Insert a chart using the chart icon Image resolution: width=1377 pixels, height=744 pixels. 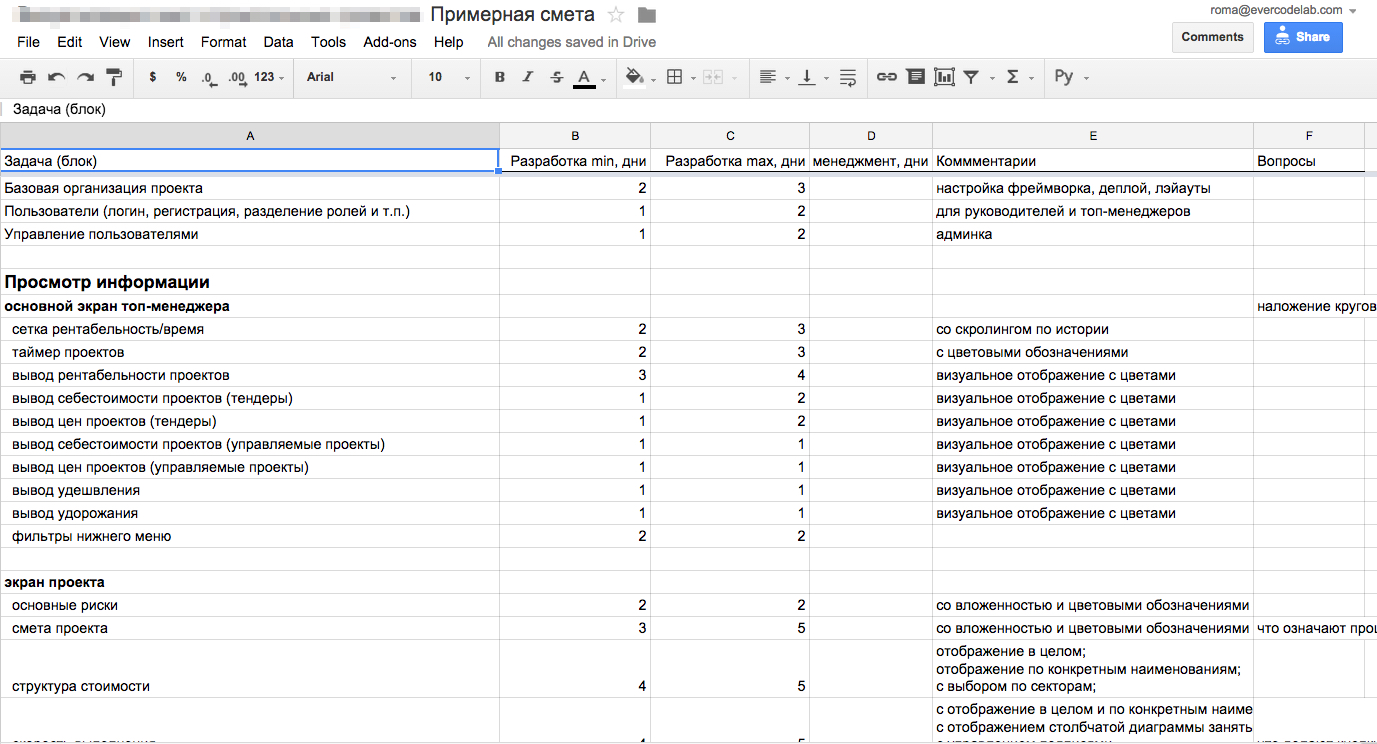pyautogui.click(x=944, y=77)
